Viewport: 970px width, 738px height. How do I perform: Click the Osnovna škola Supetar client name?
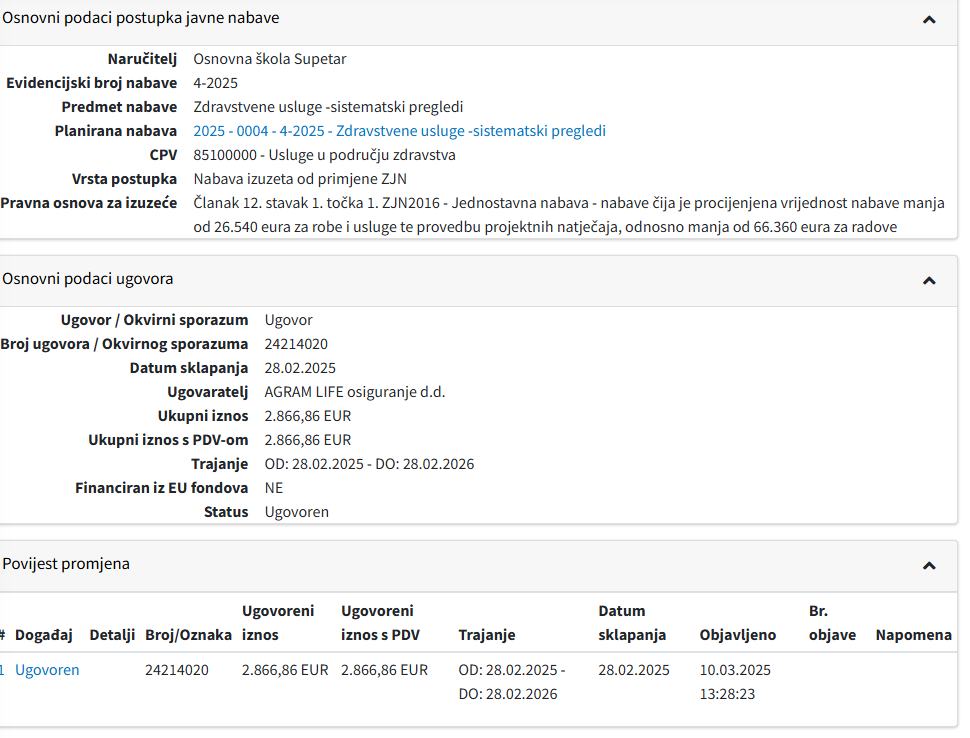point(269,59)
